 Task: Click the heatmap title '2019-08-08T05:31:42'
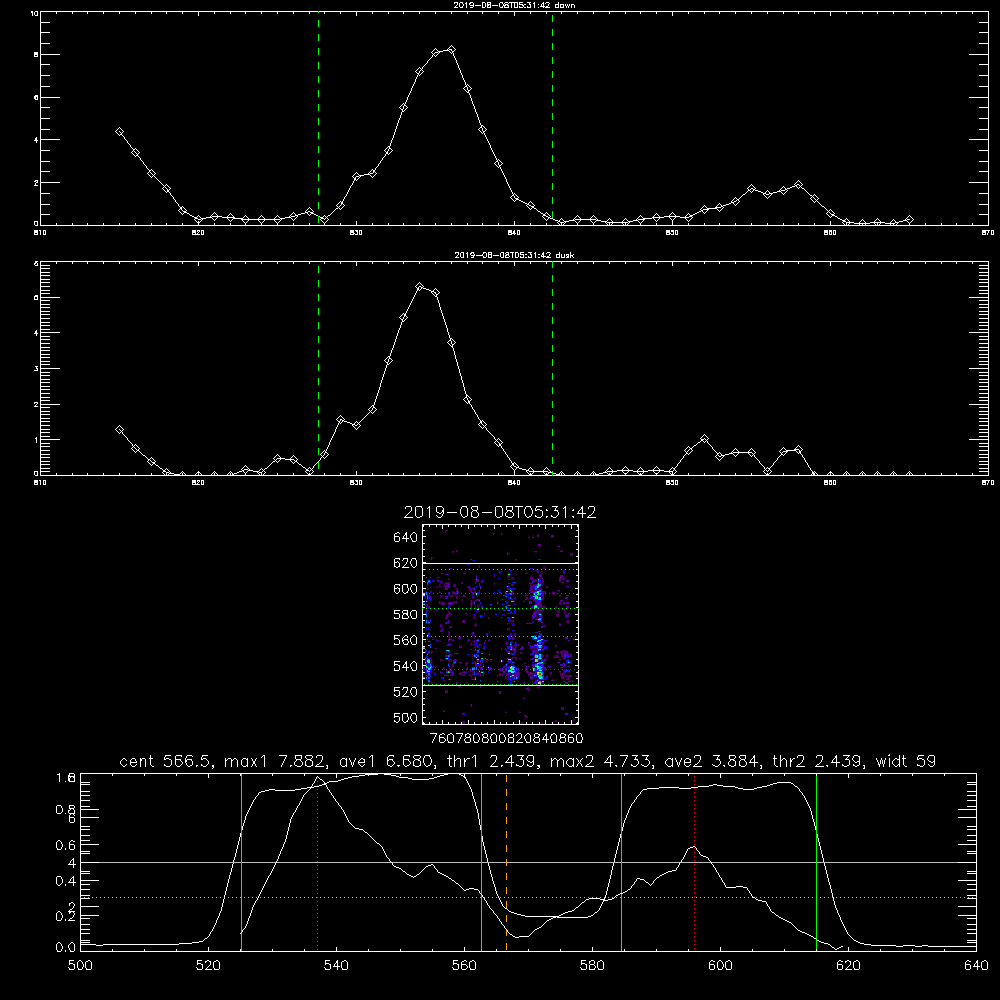(500, 512)
